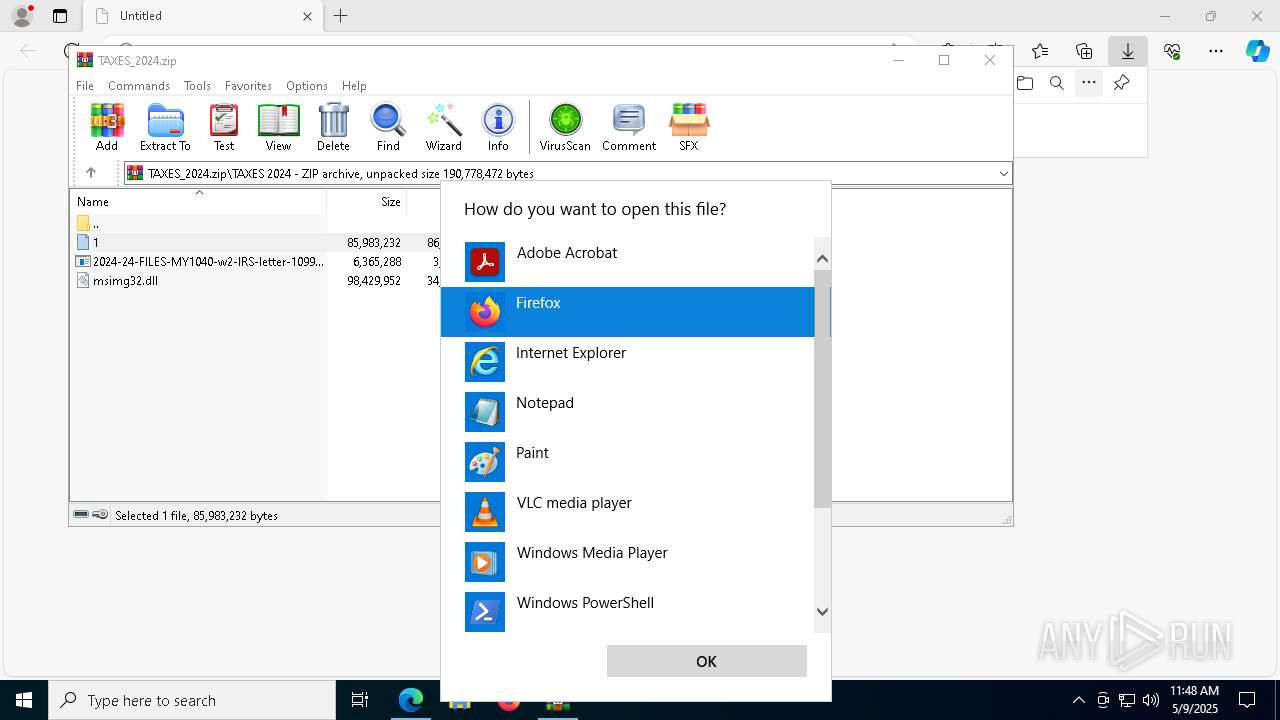Open the Comment tool
The width and height of the screenshot is (1280, 720).
pos(629,127)
